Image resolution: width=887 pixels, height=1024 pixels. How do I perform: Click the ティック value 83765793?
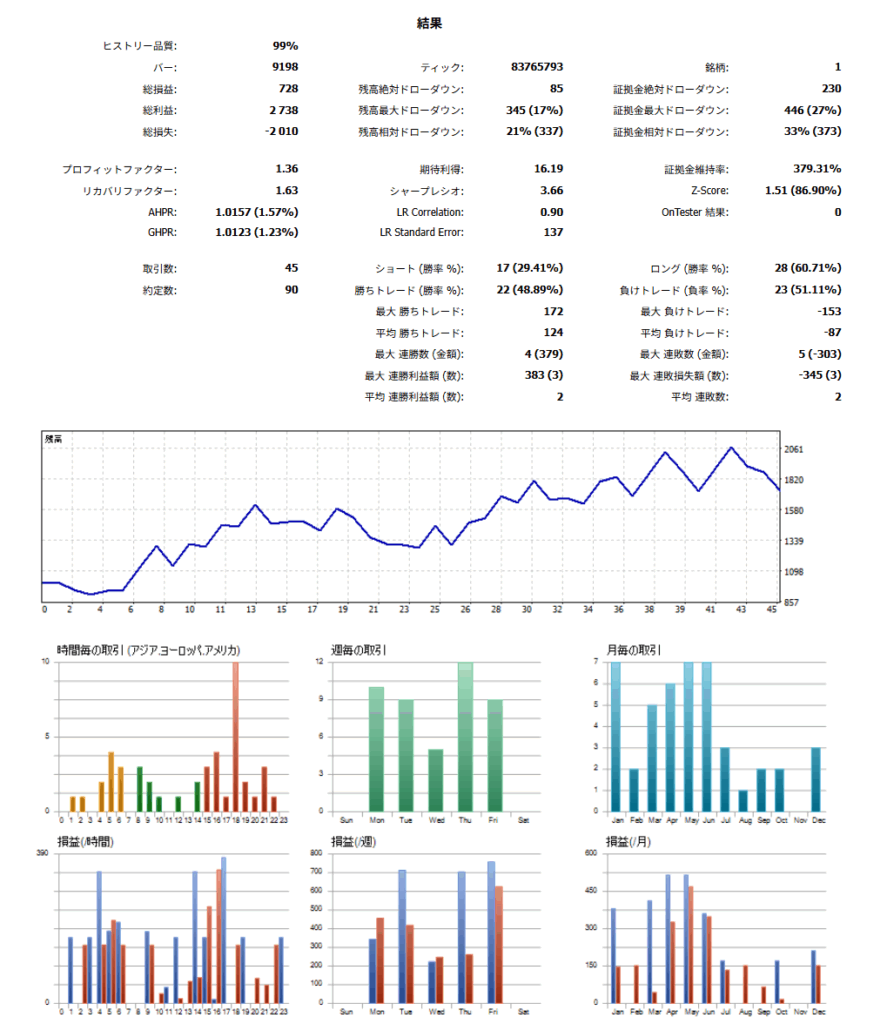pos(537,67)
